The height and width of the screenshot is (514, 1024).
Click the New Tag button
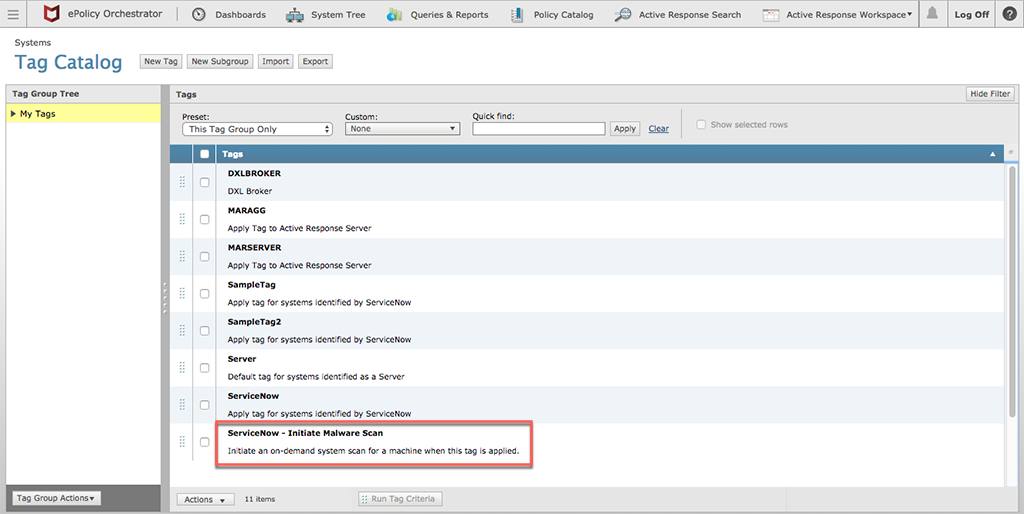point(161,61)
